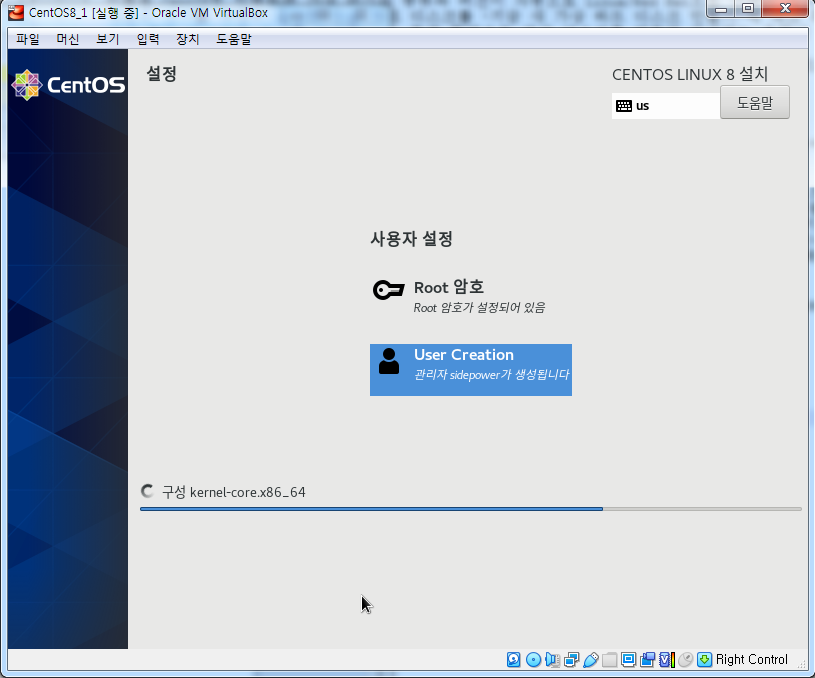Open the 장치 menu
The image size is (815, 678).
[x=188, y=39]
